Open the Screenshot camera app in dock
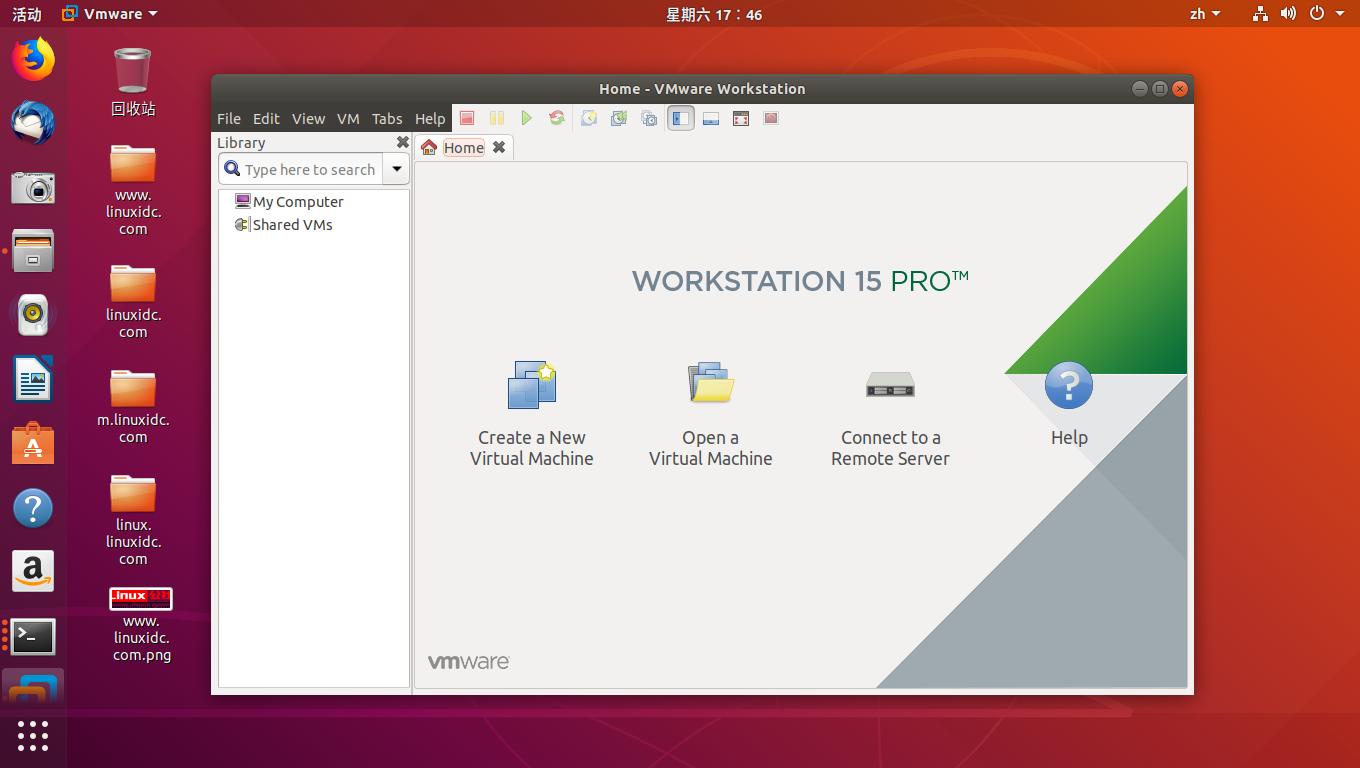 point(33,187)
